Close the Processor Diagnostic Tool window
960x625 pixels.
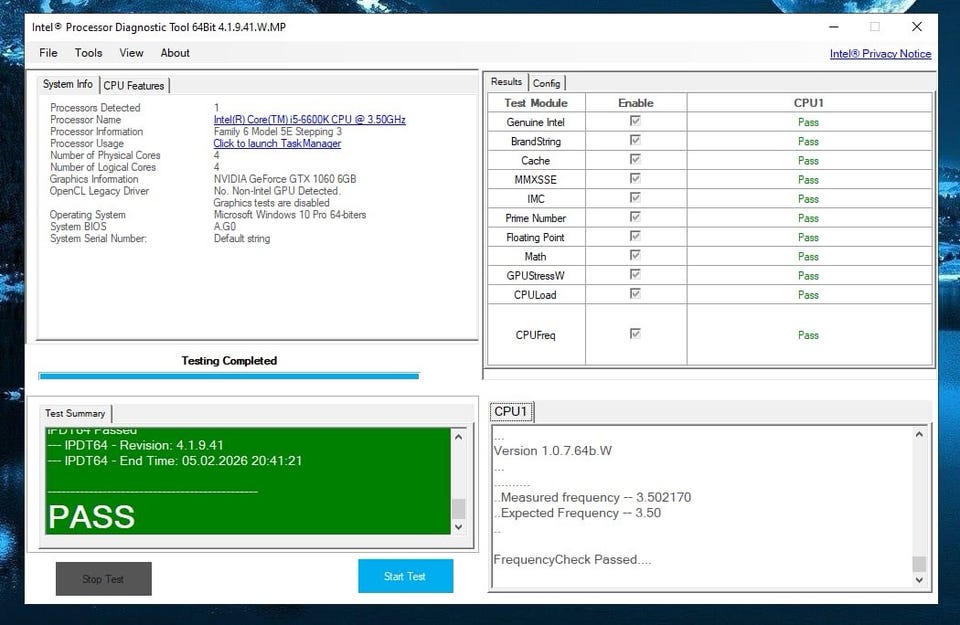pyautogui.click(x=916, y=27)
